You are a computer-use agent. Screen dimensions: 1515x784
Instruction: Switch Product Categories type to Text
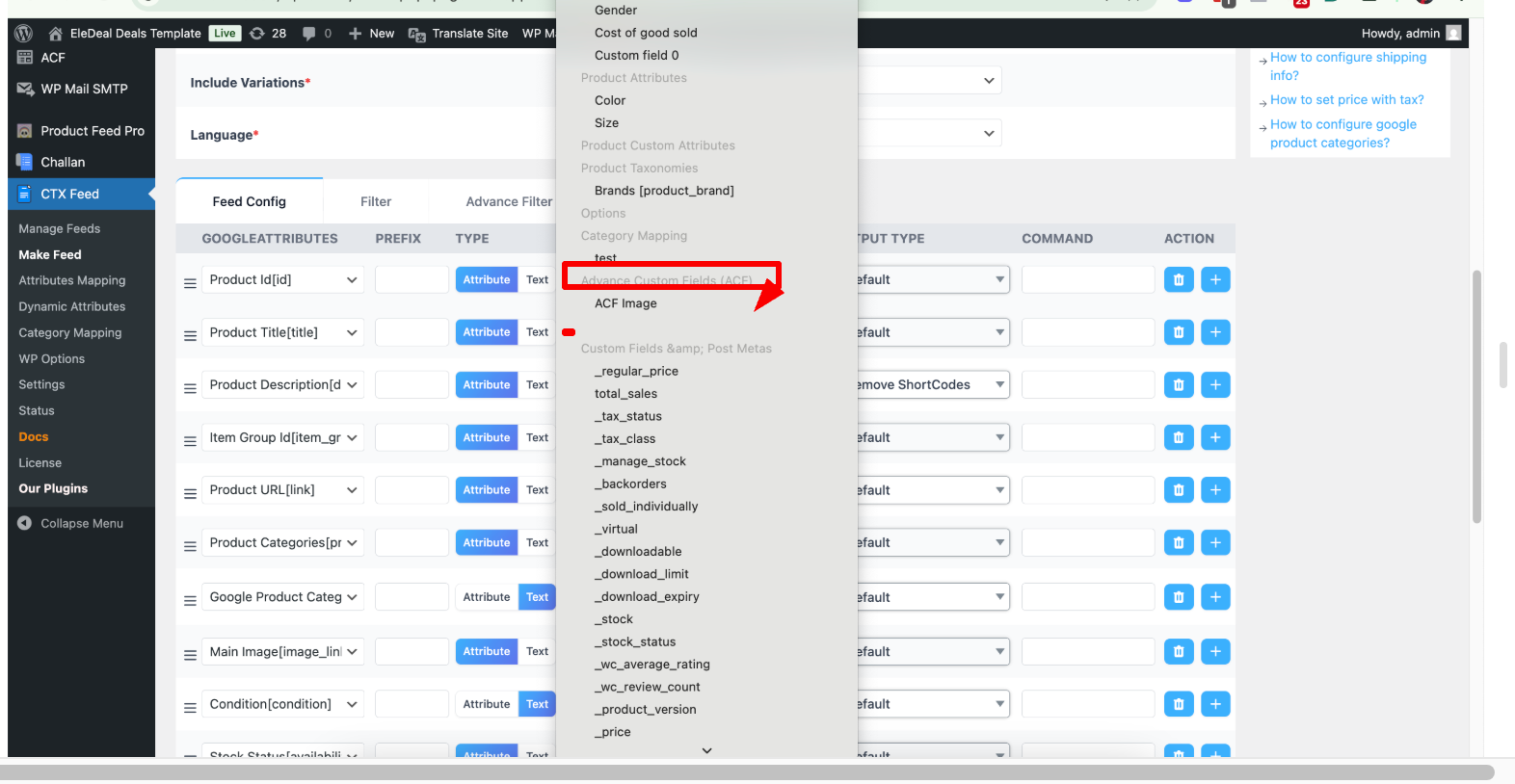537,542
